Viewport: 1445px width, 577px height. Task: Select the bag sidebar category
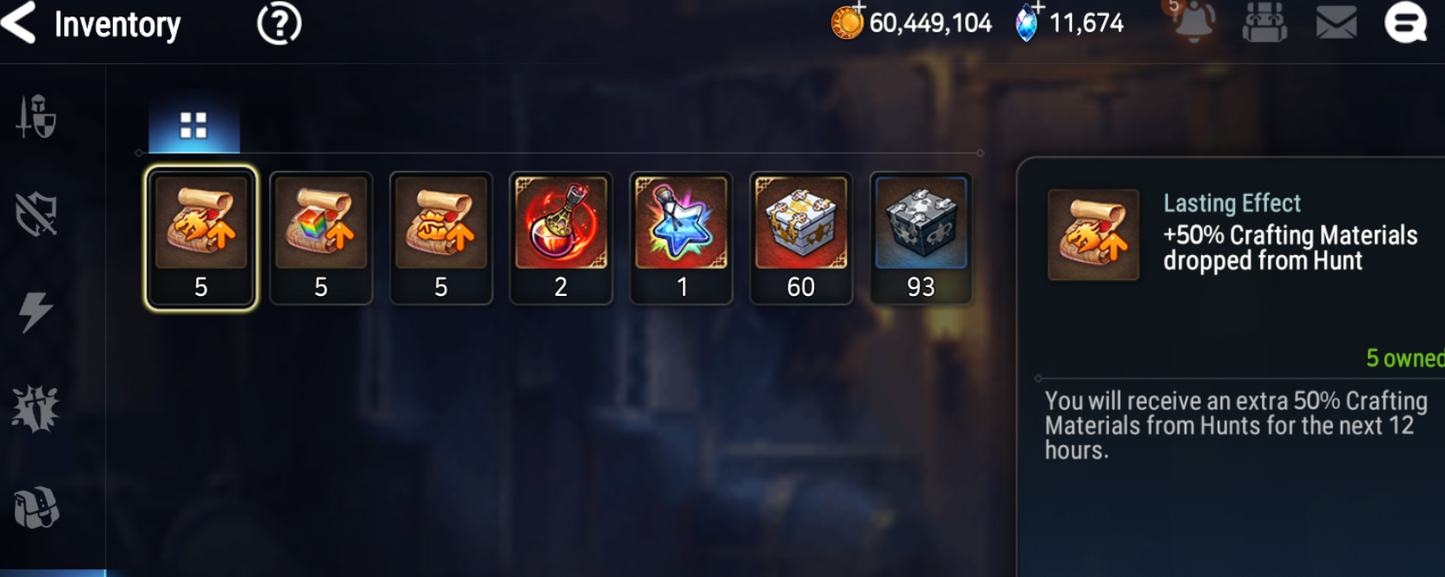[36, 508]
